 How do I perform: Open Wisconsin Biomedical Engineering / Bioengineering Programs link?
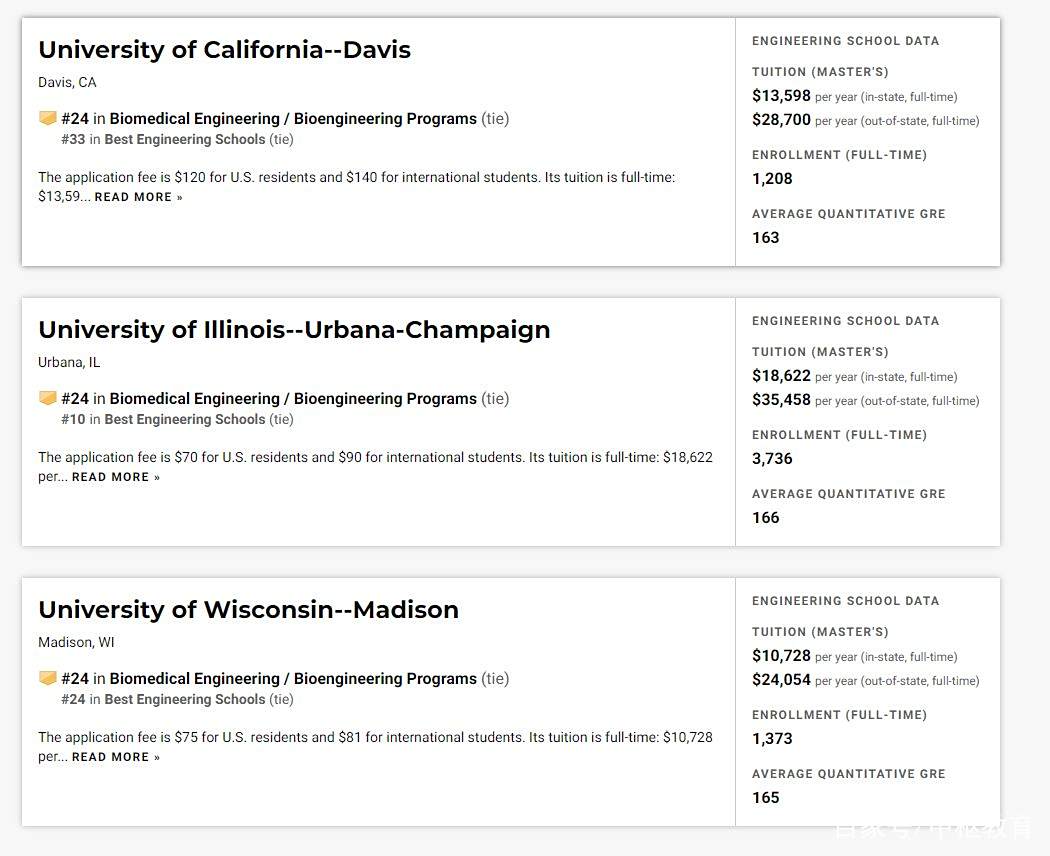[x=293, y=679]
